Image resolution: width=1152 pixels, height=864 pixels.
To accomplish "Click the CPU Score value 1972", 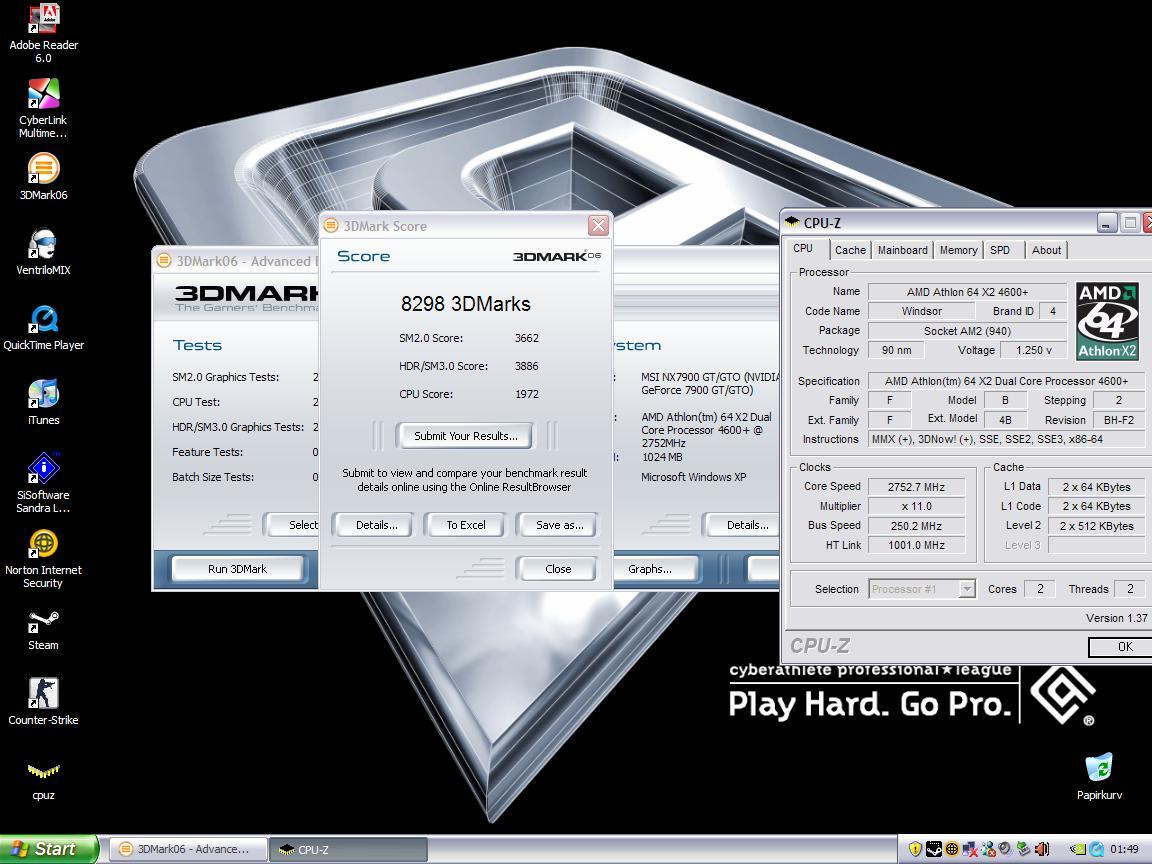I will [527, 394].
